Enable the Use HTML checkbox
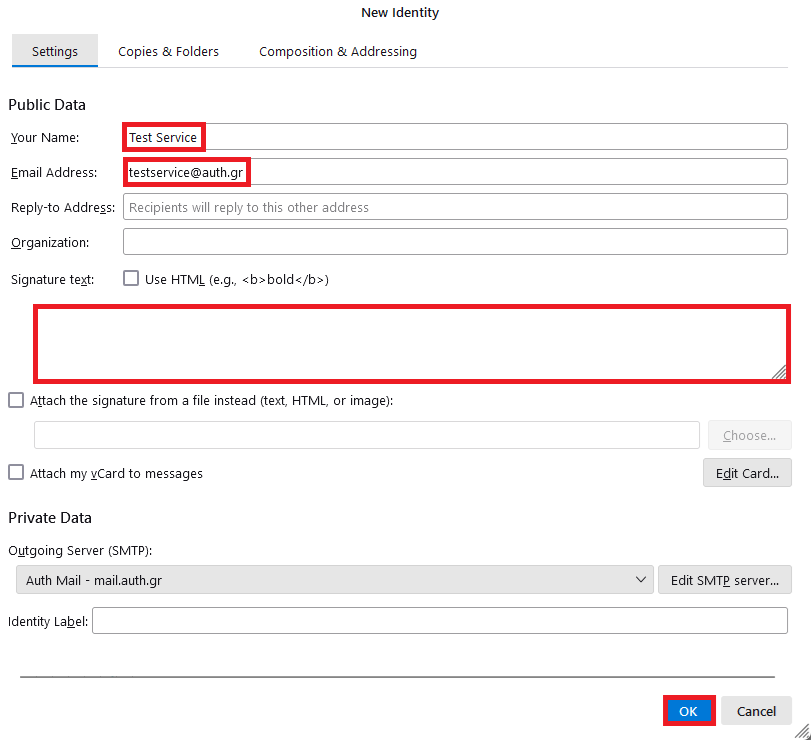The image size is (811, 741). coord(131,279)
